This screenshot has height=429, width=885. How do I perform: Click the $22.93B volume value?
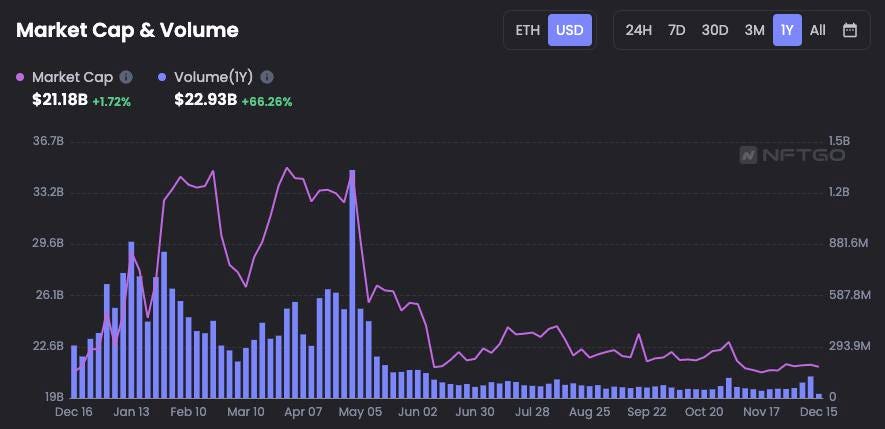205,100
